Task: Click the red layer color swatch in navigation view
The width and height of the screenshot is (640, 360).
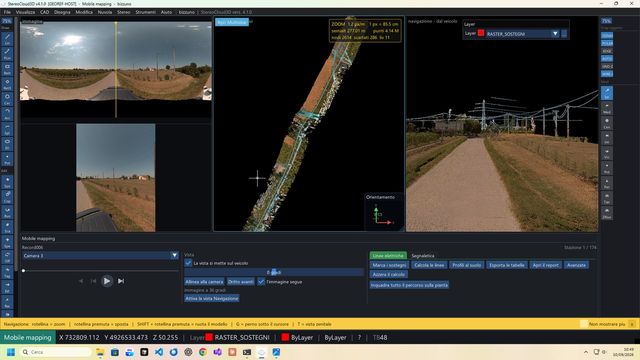Action: (x=481, y=33)
